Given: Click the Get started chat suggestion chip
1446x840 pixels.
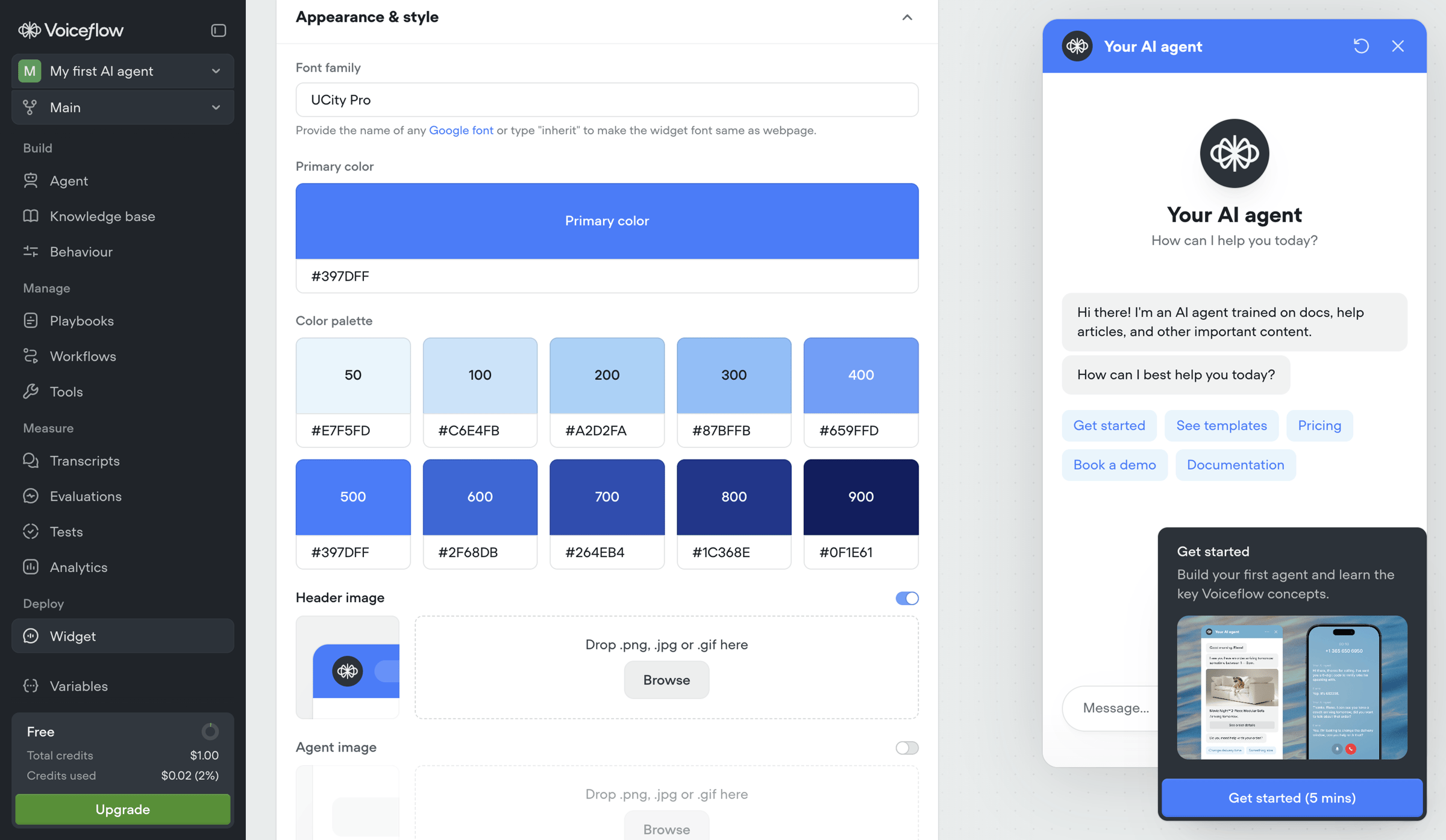Looking at the screenshot, I should (1109, 426).
